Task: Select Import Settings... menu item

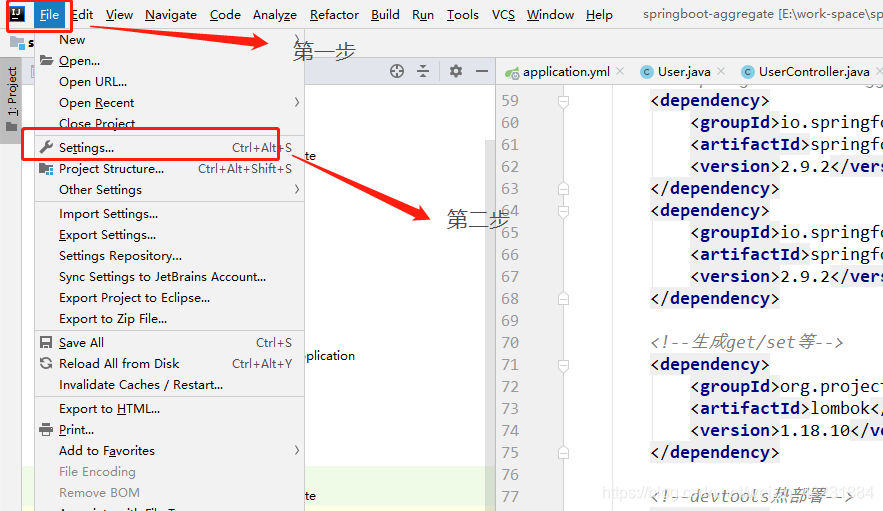Action: [170, 214]
